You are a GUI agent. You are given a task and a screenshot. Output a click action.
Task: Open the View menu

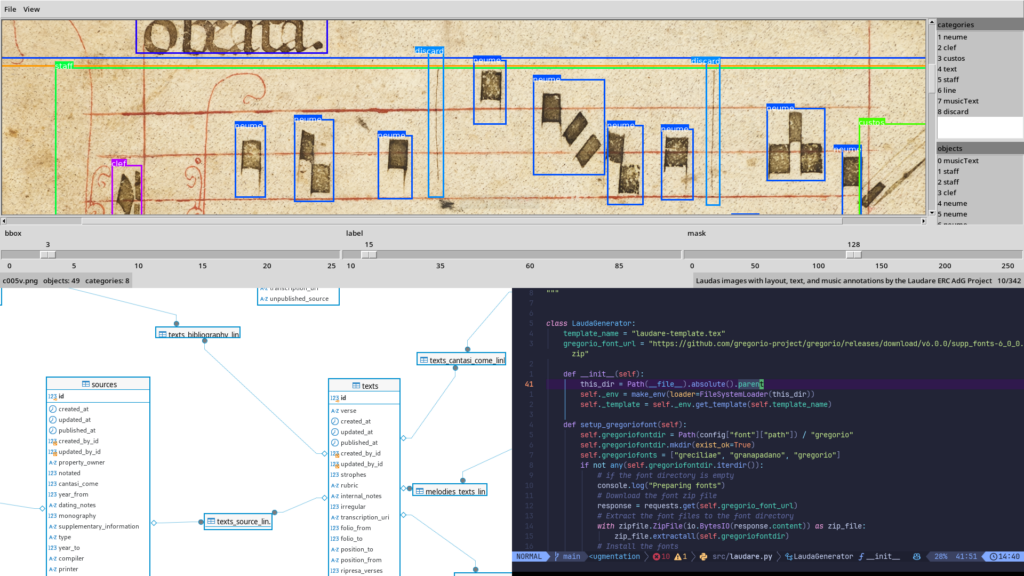(x=31, y=9)
